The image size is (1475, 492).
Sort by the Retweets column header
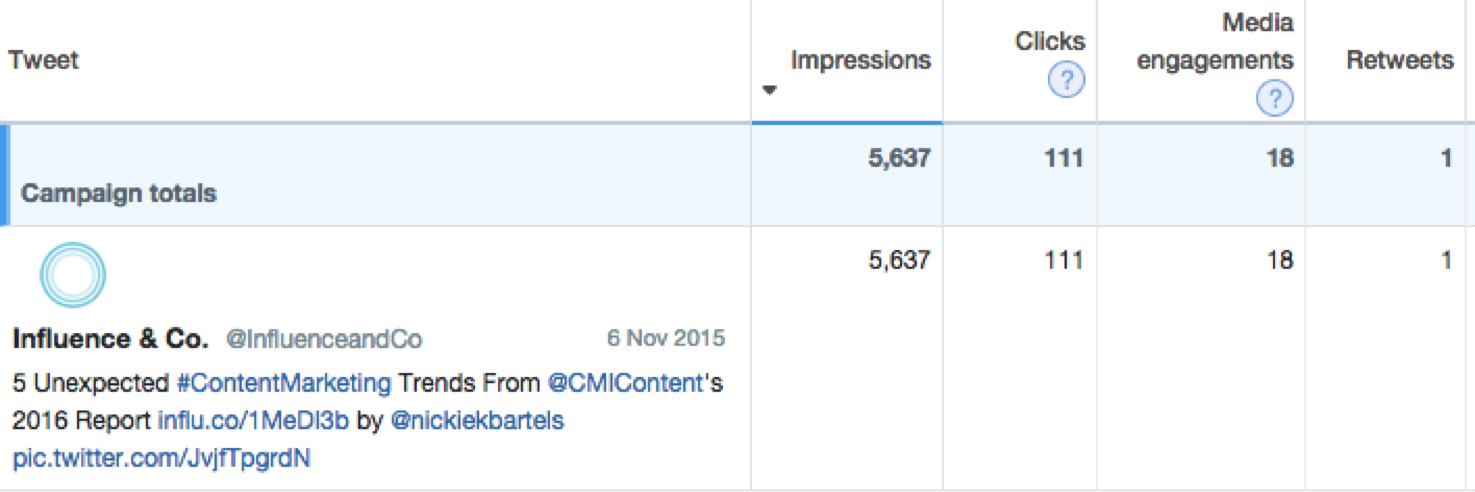pos(1399,60)
